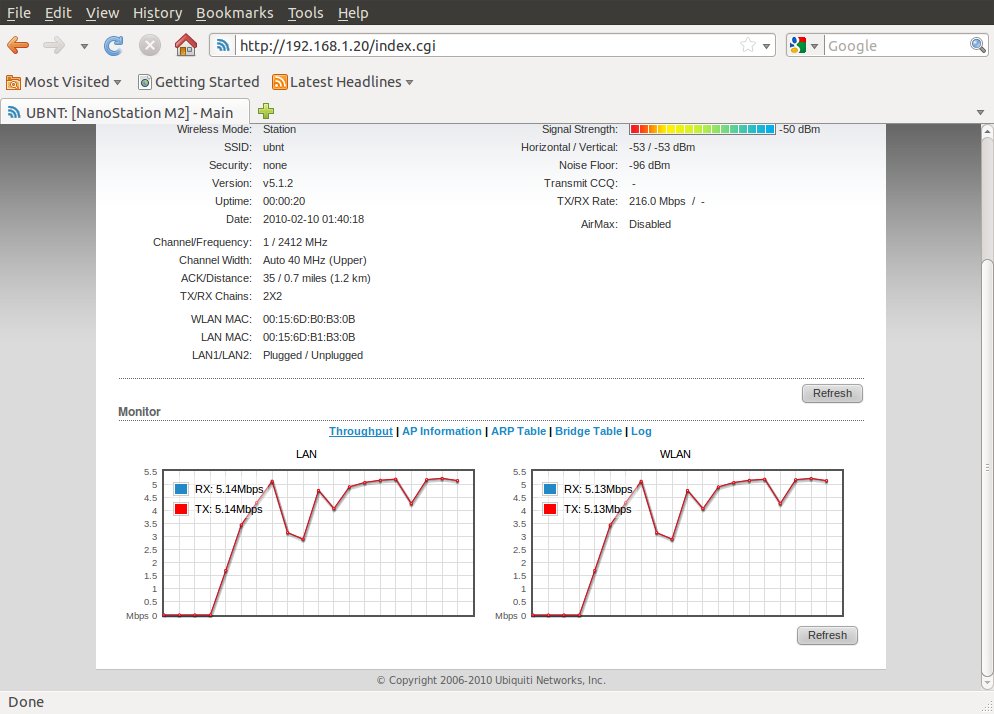This screenshot has height=714, width=994.
Task: Open the history dropdown beside navigation arrows
Action: [x=84, y=46]
